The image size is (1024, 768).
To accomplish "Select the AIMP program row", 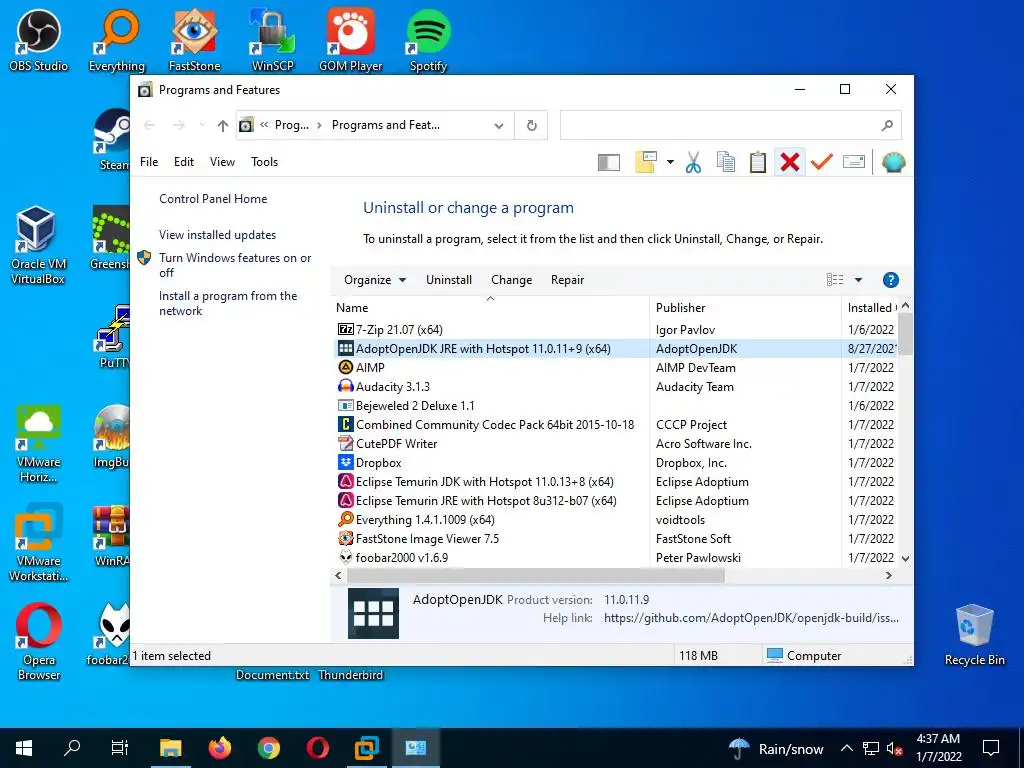I will (x=614, y=368).
